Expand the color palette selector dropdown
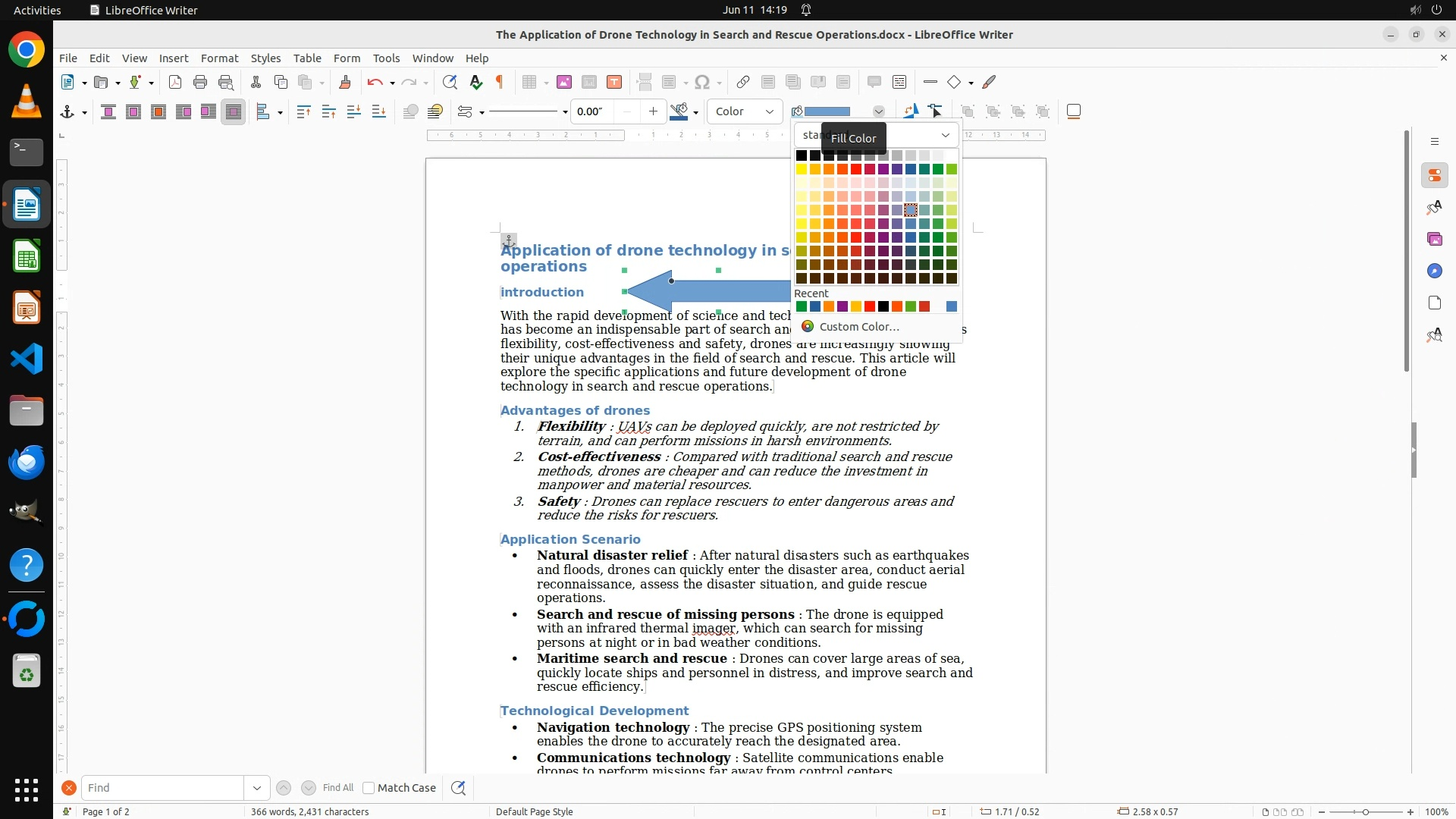 945,135
